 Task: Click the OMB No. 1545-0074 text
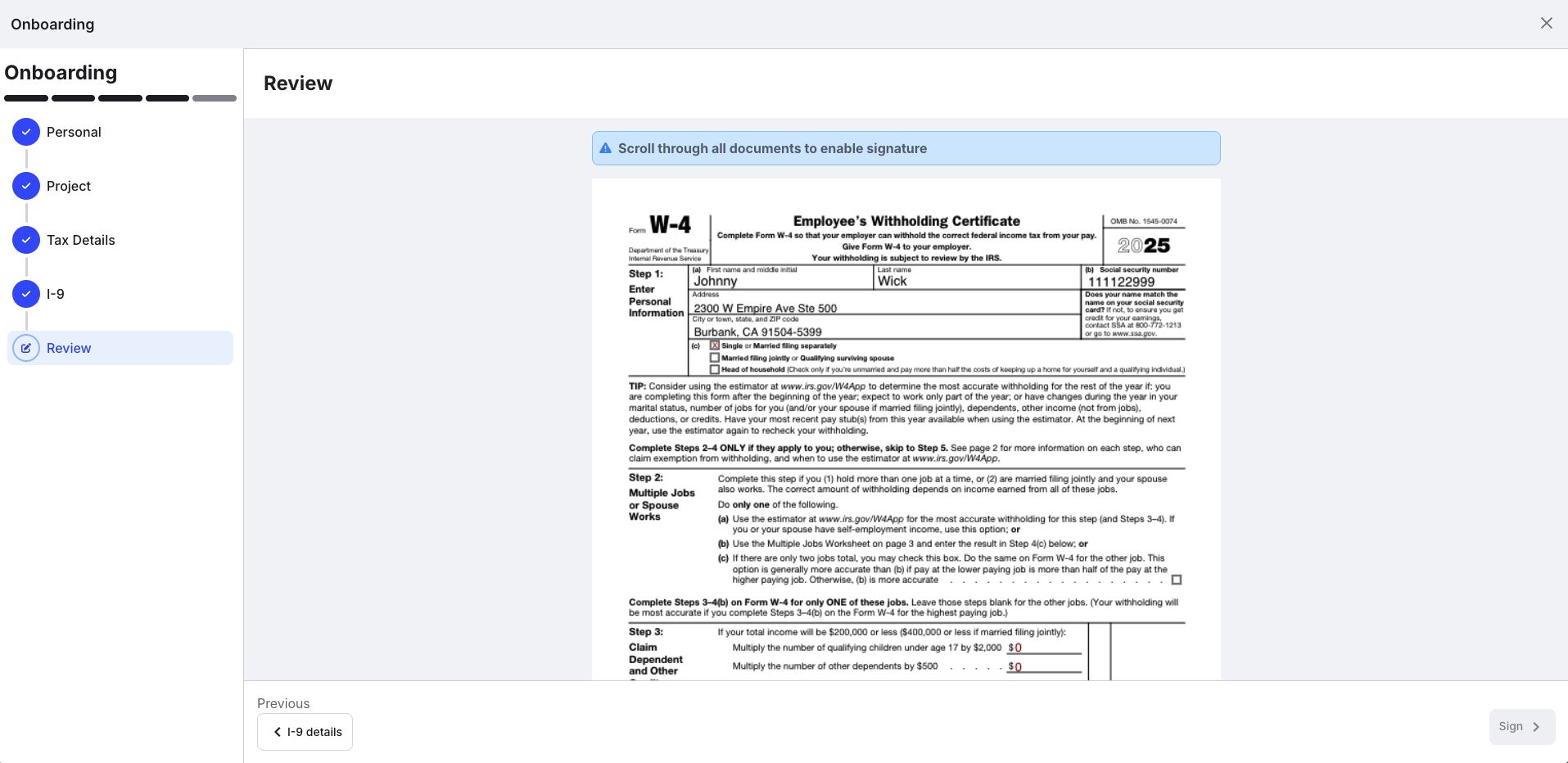1144,221
